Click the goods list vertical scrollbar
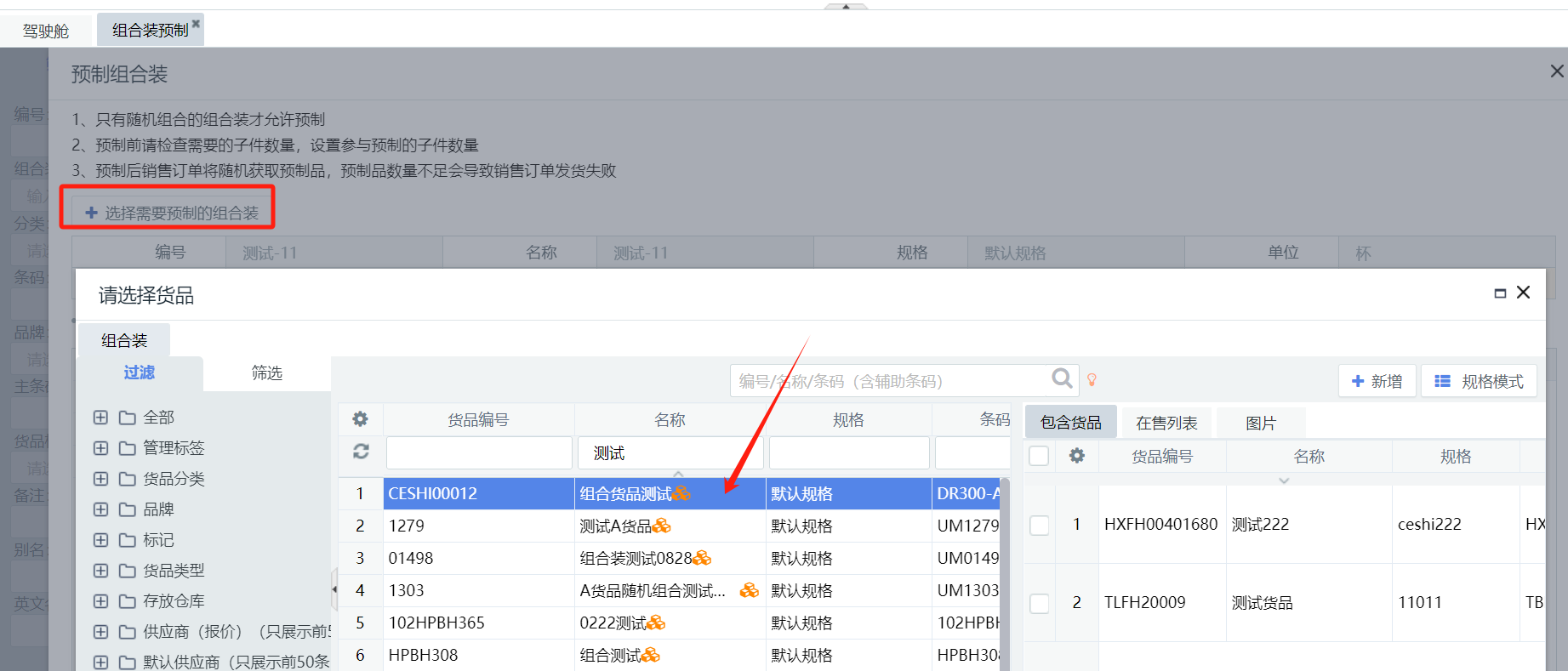The height and width of the screenshot is (671, 1568). [1005, 578]
